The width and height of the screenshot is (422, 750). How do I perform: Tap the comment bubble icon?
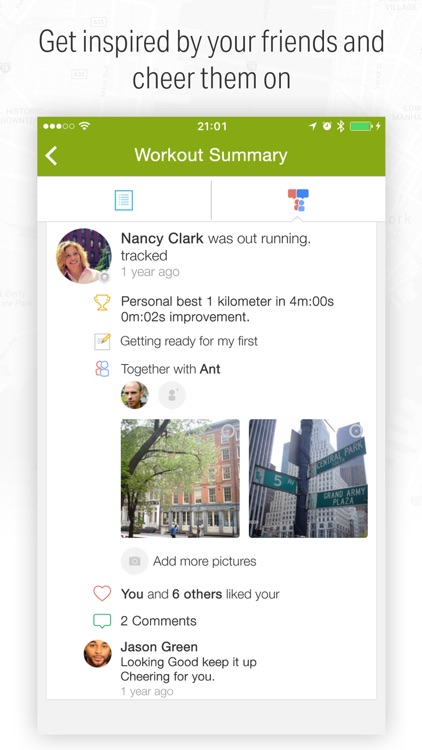point(102,621)
